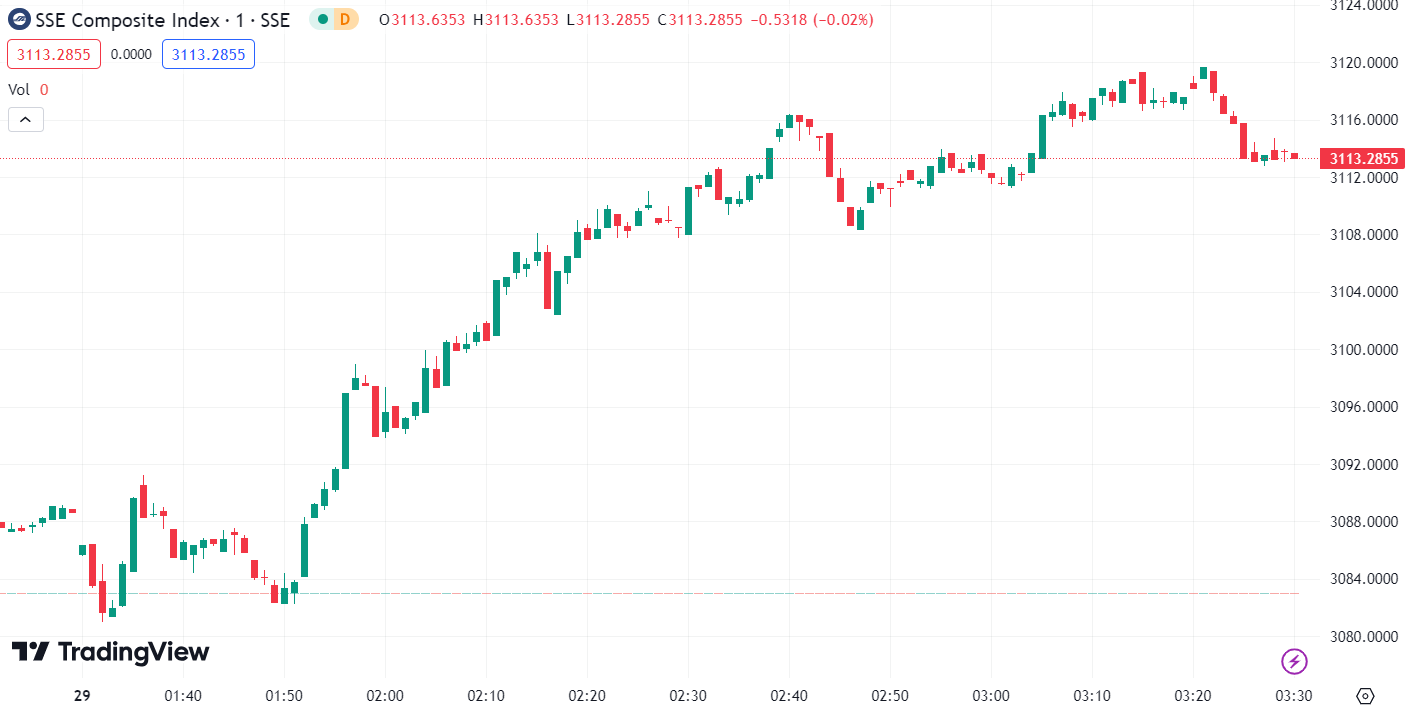Click the blue buy price 3113.2855 button
1407x708 pixels.
tap(208, 54)
